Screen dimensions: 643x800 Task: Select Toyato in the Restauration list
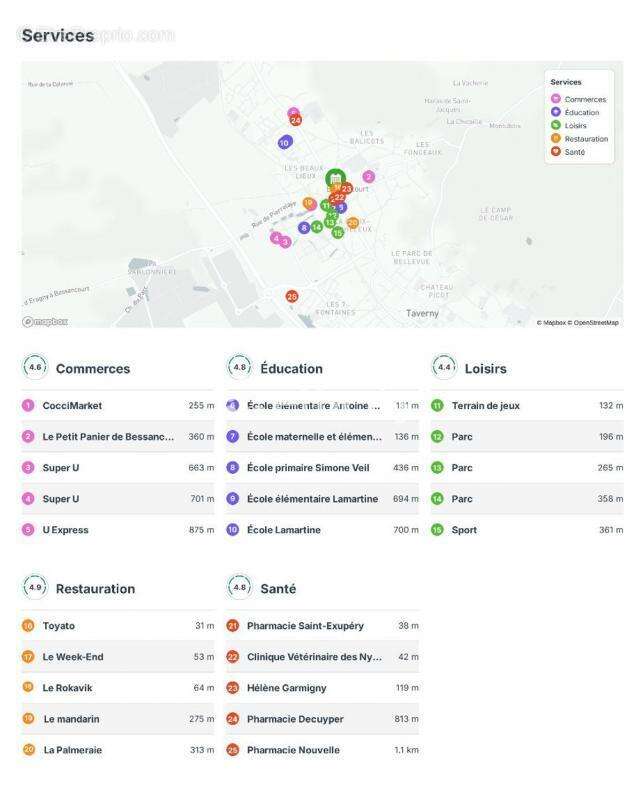(x=58, y=626)
